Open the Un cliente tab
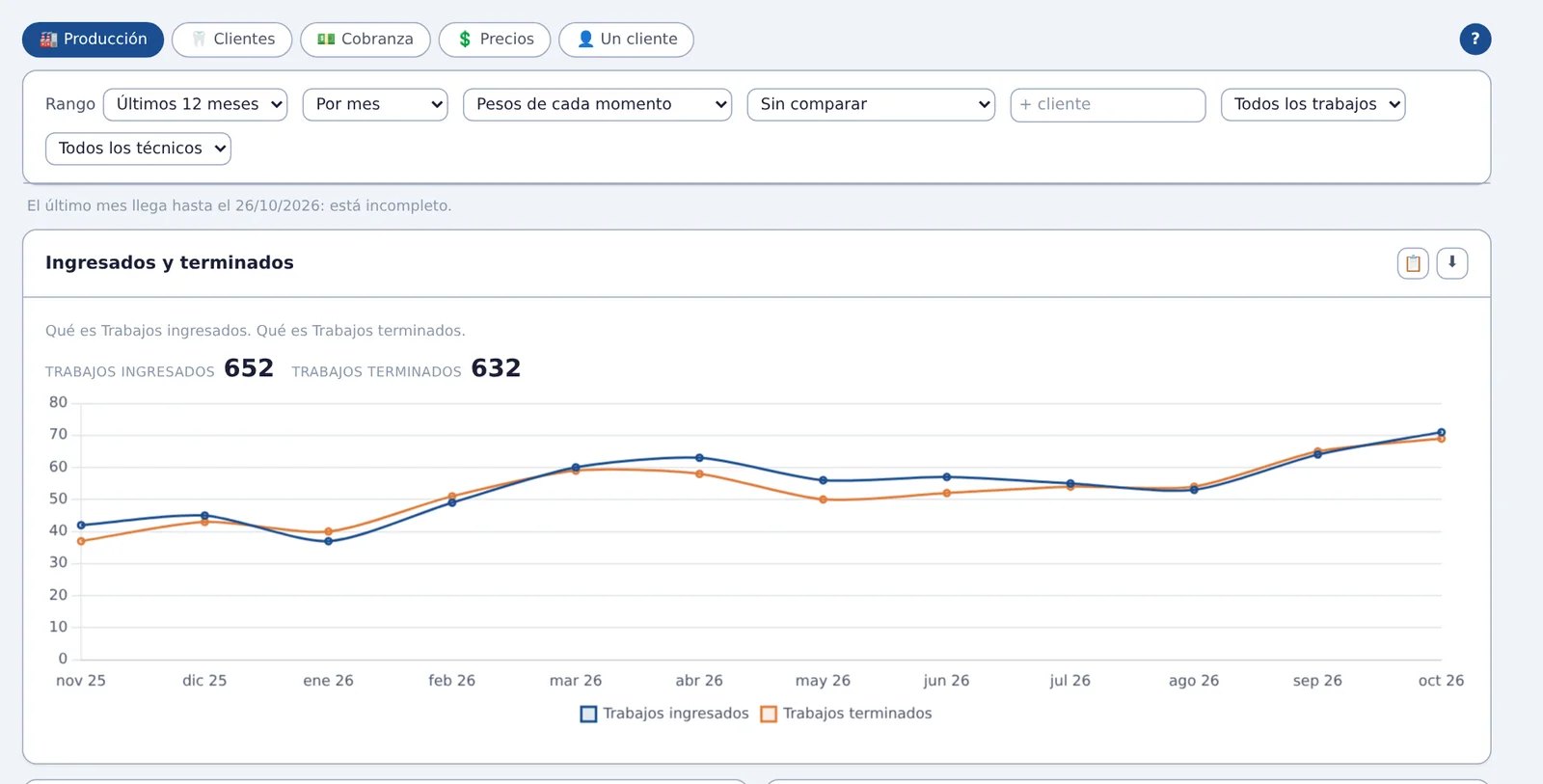The height and width of the screenshot is (784, 1543). (626, 40)
